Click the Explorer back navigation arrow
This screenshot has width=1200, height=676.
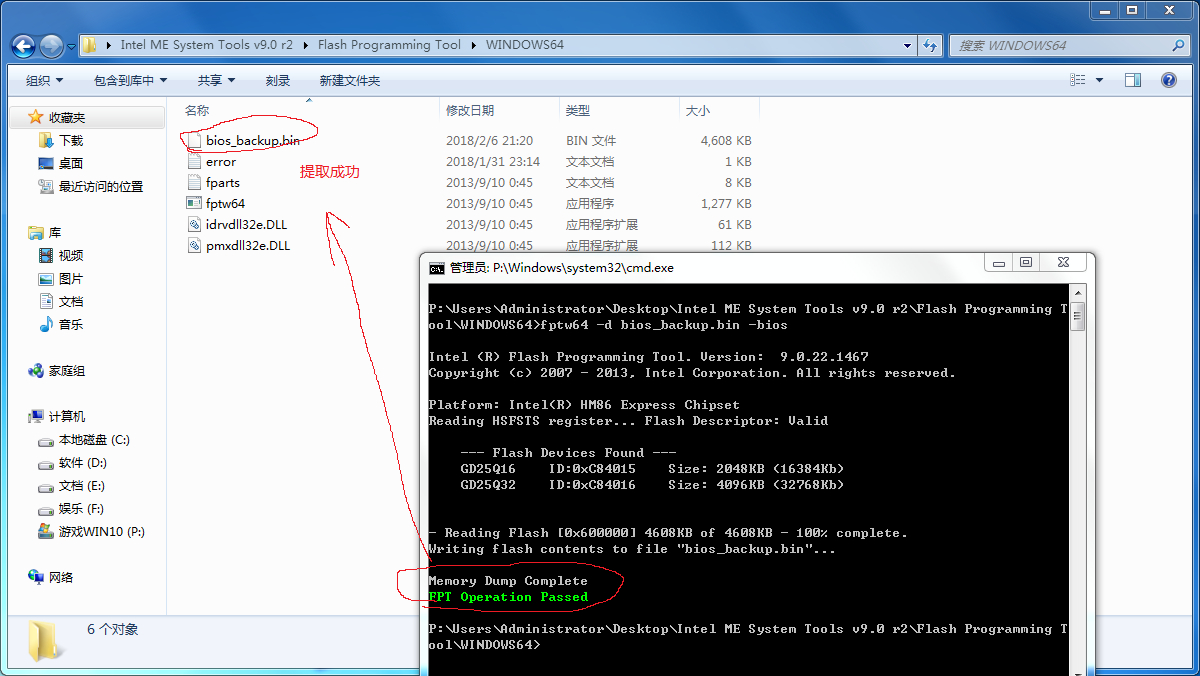pos(24,45)
